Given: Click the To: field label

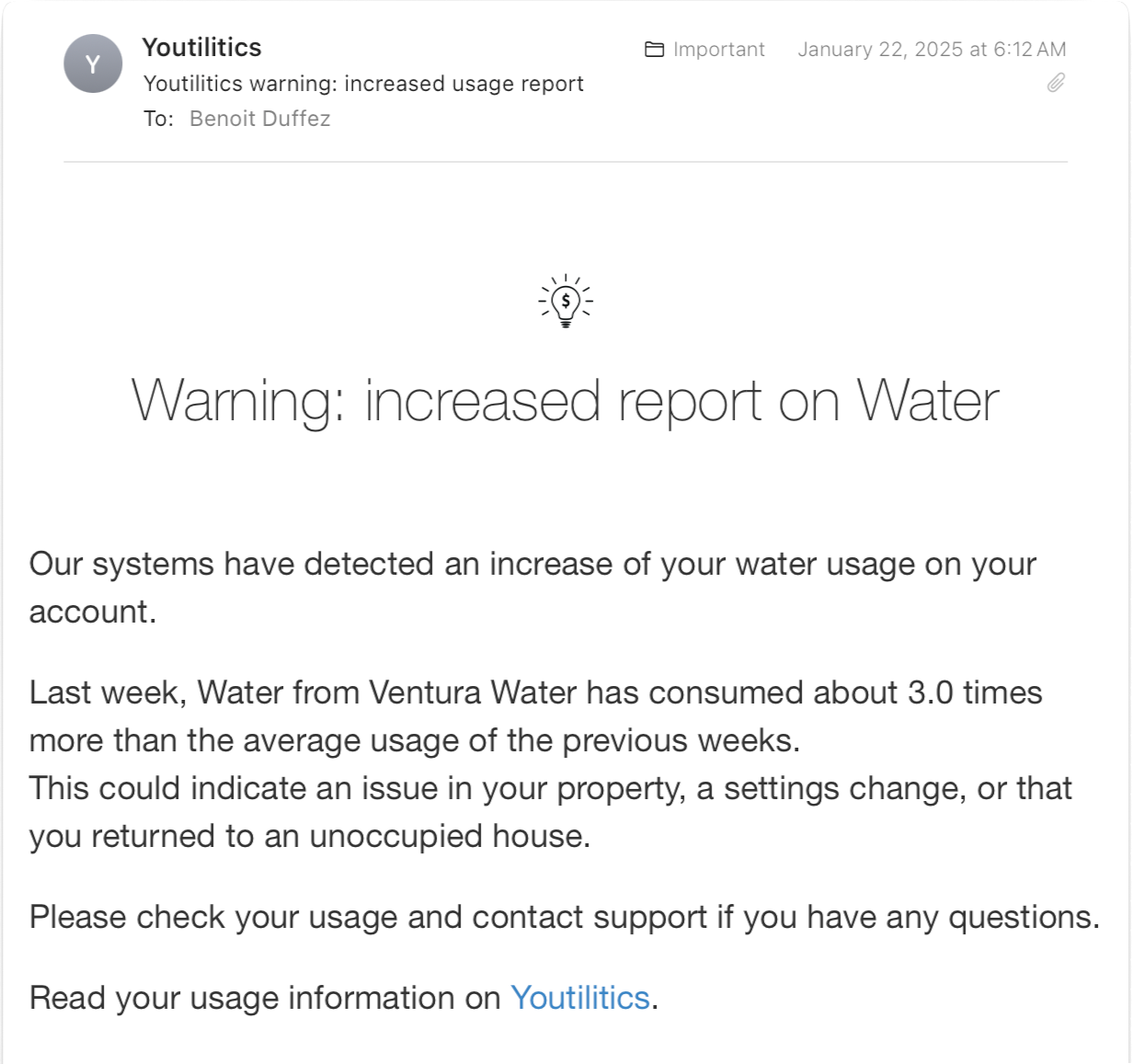Looking at the screenshot, I should tap(158, 118).
